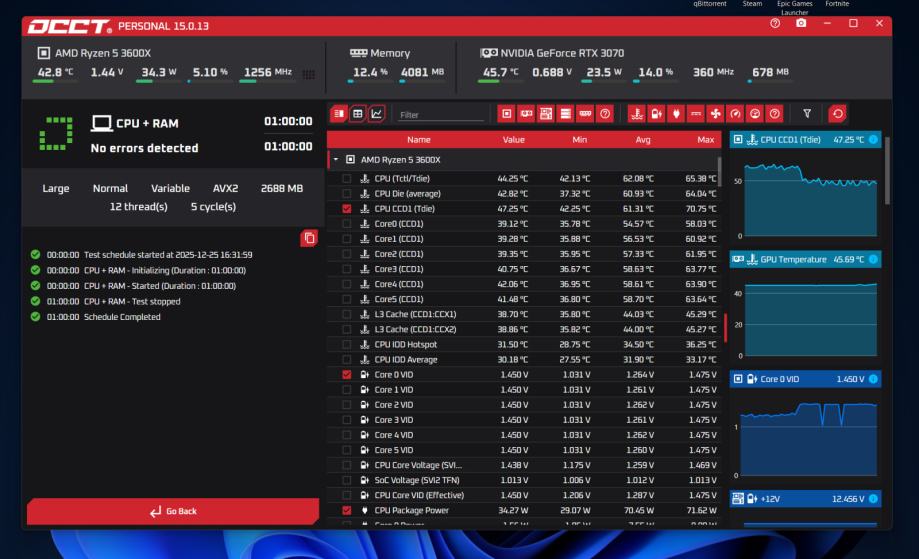Switch to combined table and graph view
919x559 pixels.
339,114
